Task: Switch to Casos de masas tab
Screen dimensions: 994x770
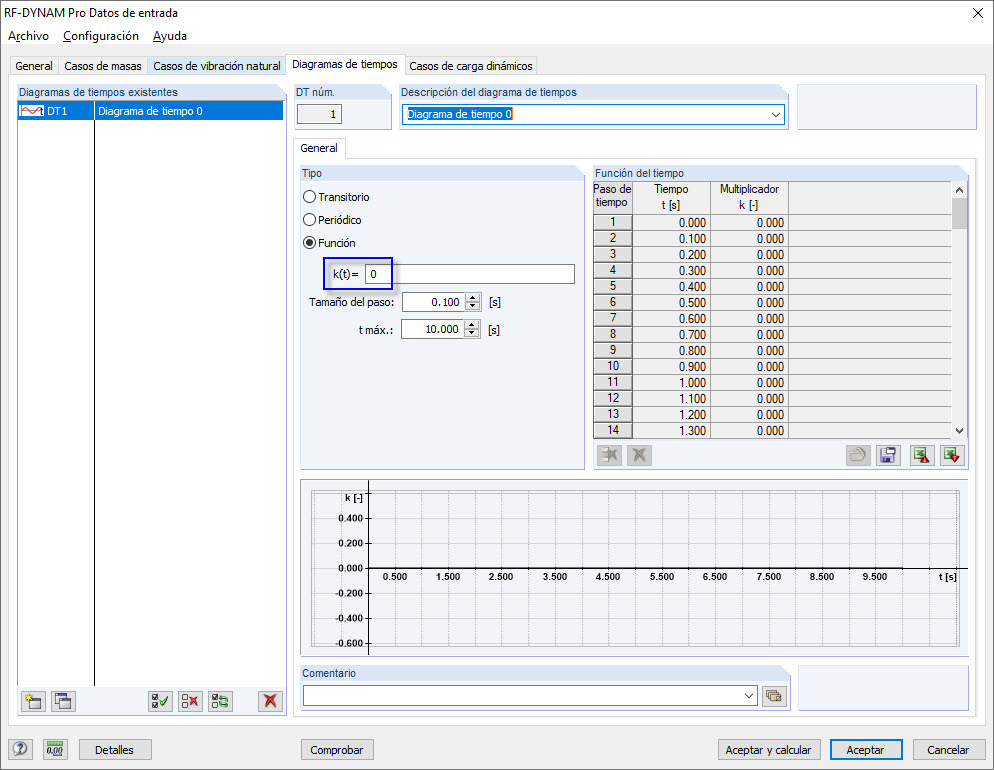Action: tap(103, 66)
